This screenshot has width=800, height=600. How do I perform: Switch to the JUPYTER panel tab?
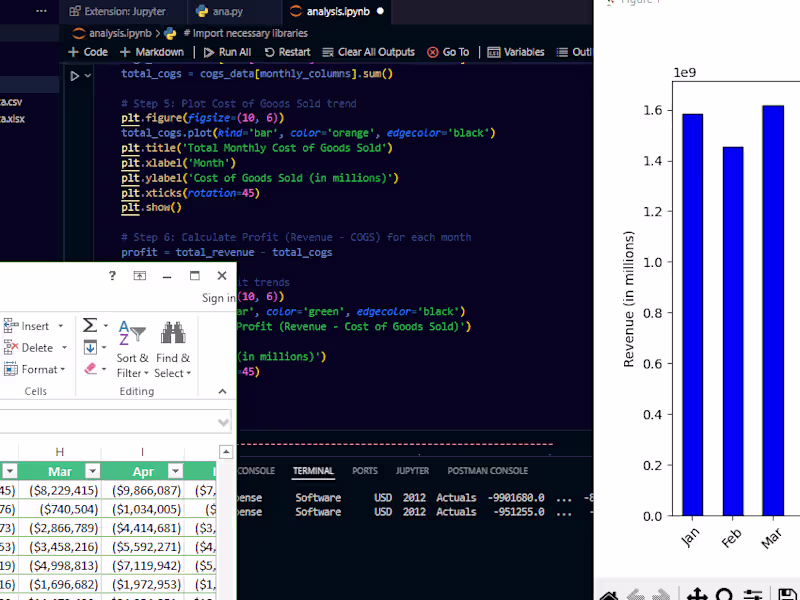click(x=412, y=471)
